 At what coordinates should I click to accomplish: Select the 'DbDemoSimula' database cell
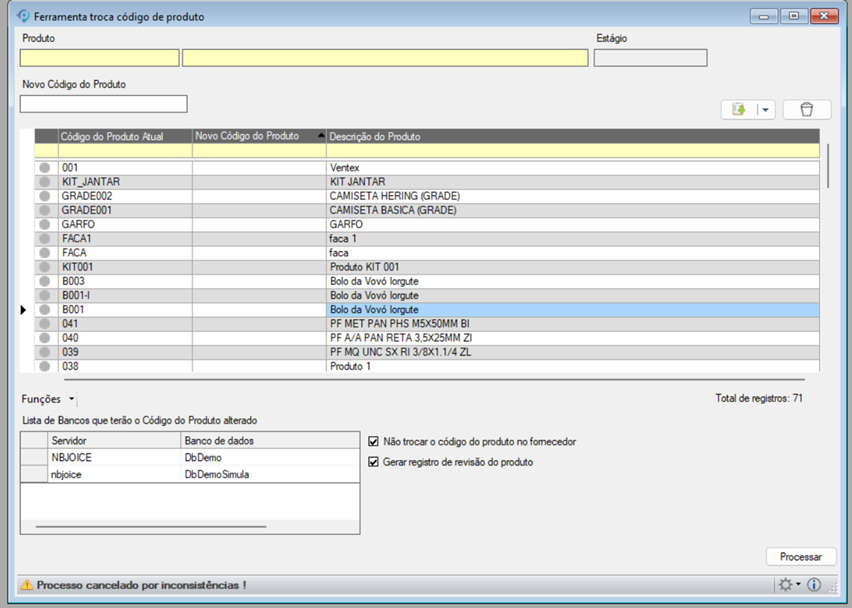pyautogui.click(x=270, y=474)
